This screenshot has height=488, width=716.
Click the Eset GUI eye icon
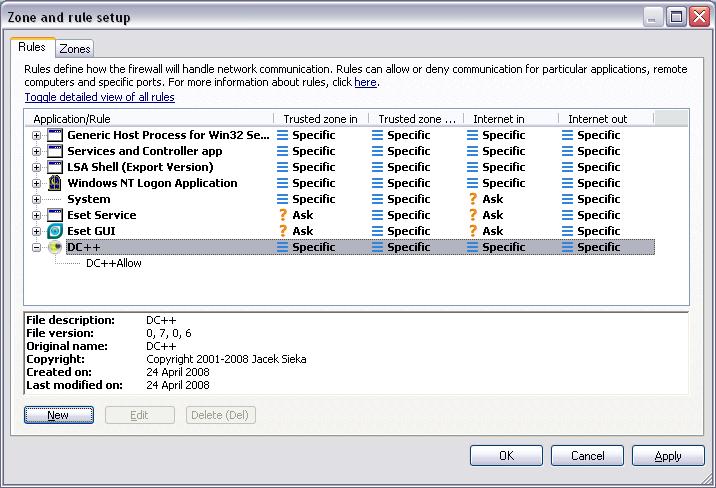click(x=55, y=231)
